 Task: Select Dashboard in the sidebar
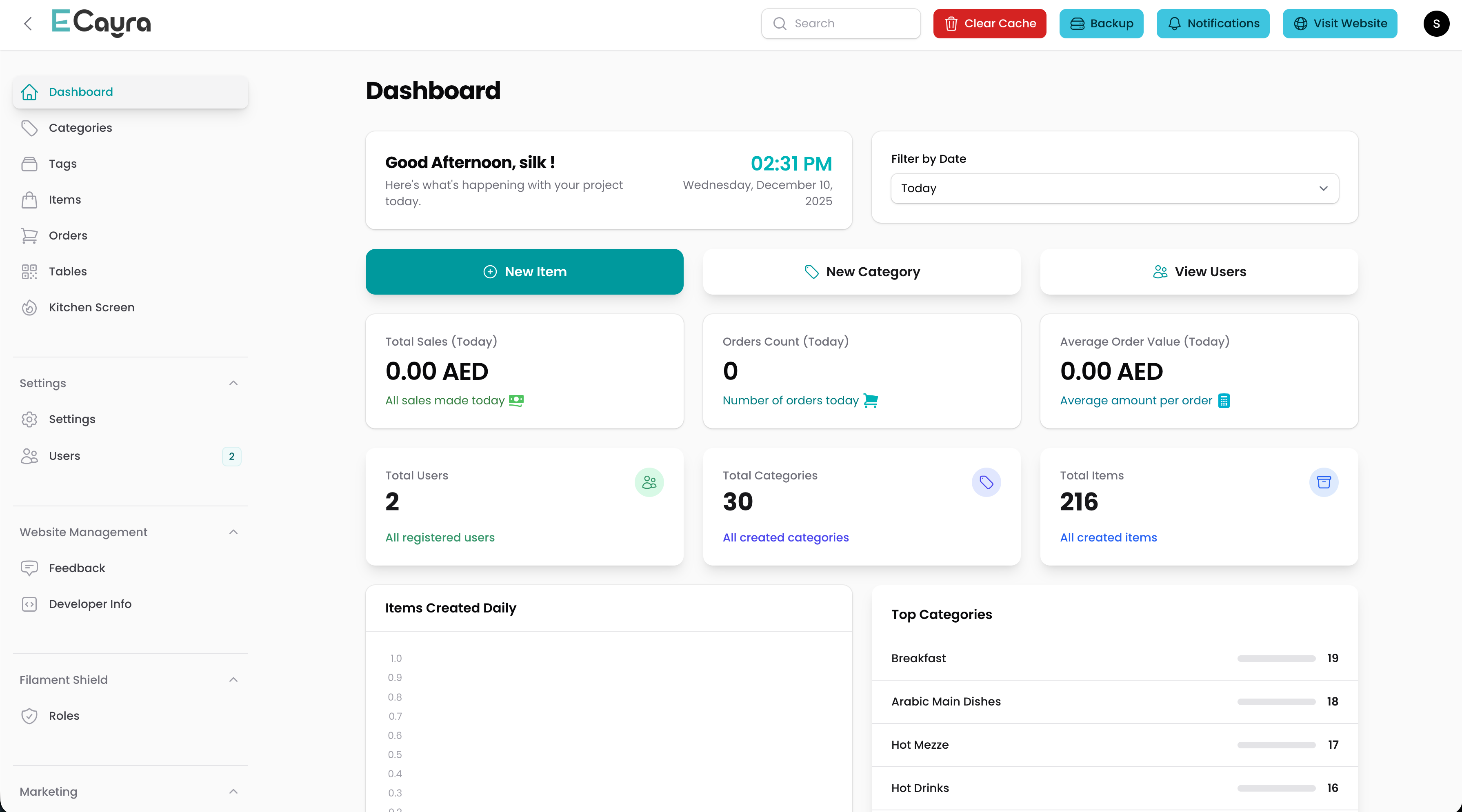point(81,91)
